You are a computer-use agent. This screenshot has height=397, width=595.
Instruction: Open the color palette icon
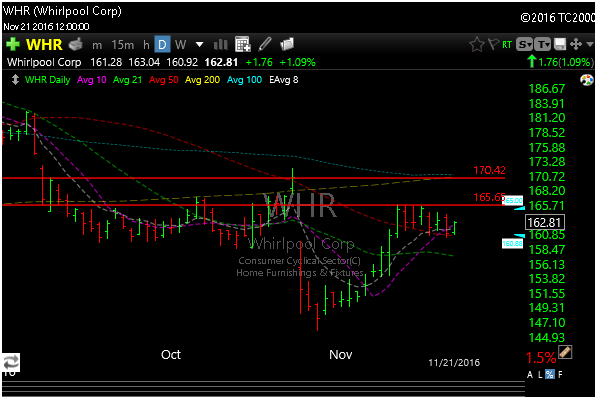point(587,80)
